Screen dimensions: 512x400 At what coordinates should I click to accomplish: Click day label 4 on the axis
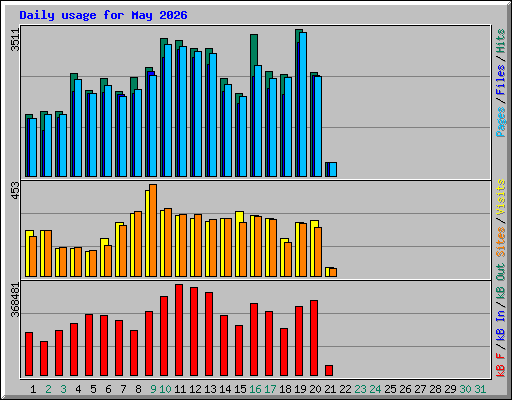point(78,389)
